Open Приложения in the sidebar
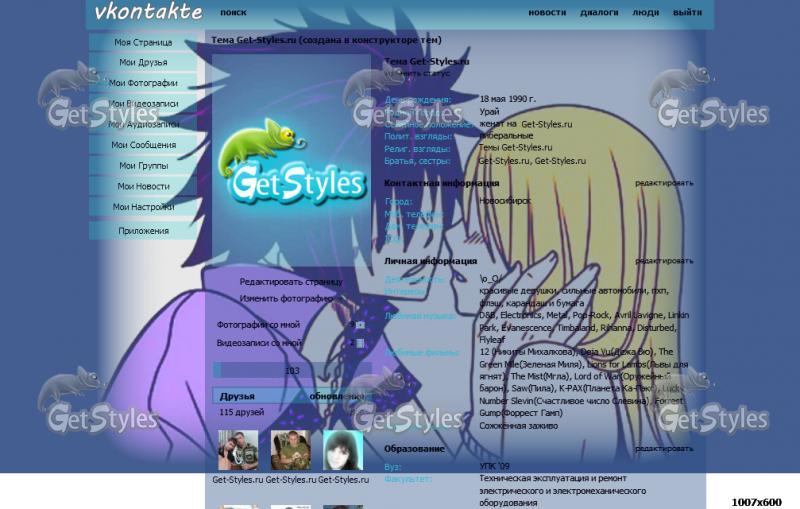800x509 pixels. click(x=143, y=231)
